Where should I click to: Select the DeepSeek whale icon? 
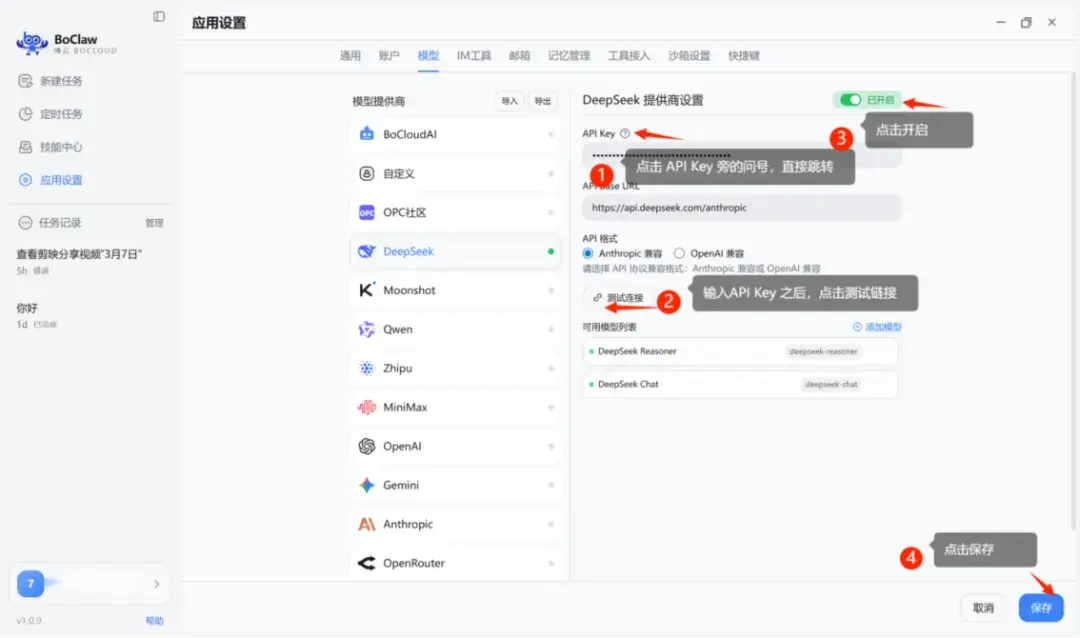(x=366, y=251)
